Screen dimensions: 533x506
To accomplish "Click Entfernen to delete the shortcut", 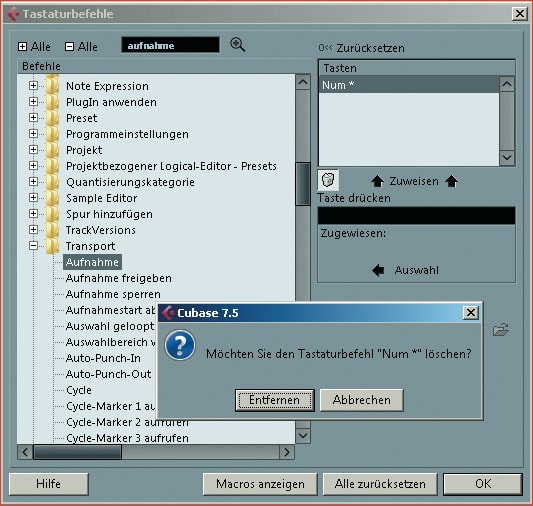I will click(x=275, y=400).
